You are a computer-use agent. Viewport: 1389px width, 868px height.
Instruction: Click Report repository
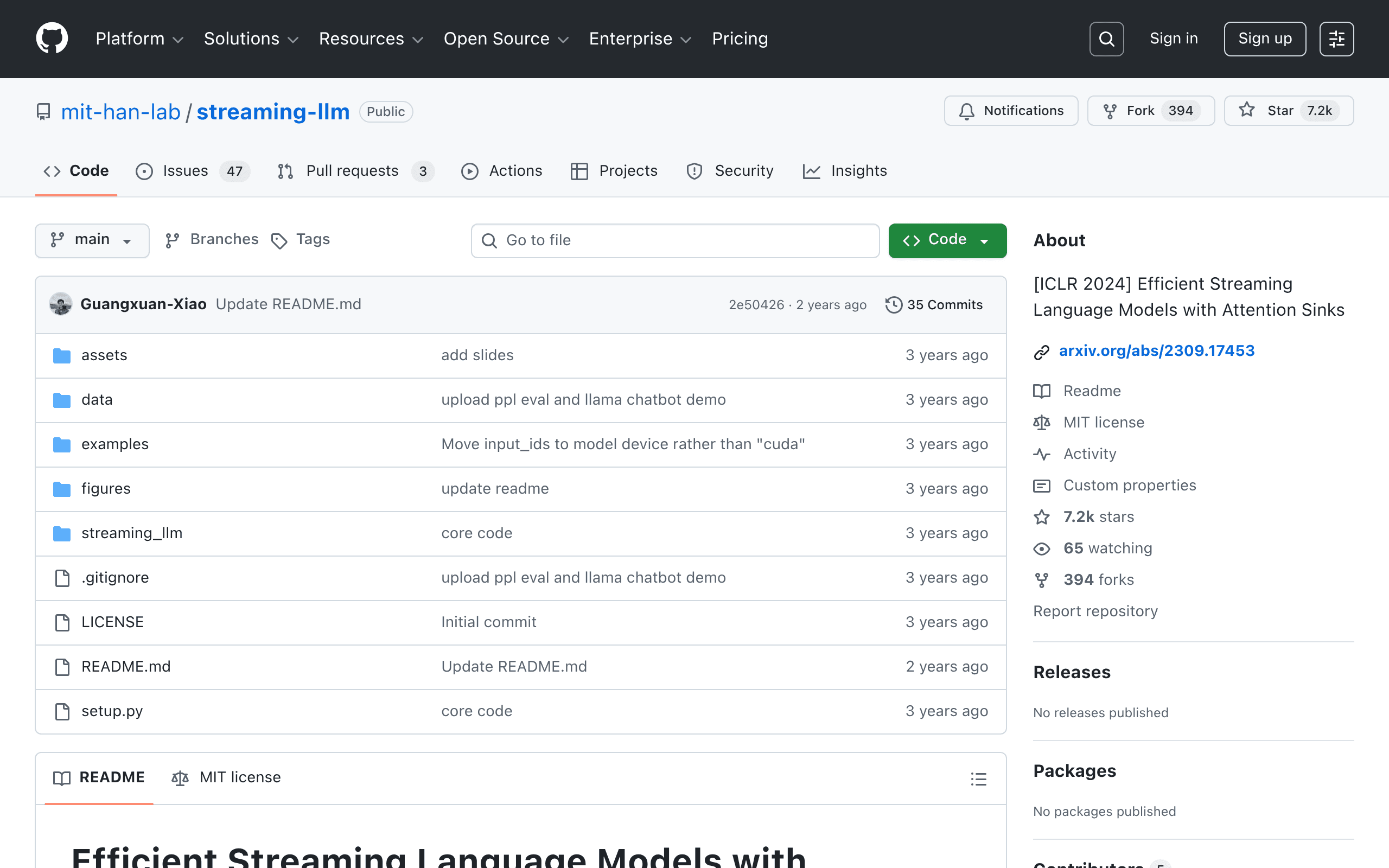(x=1095, y=611)
